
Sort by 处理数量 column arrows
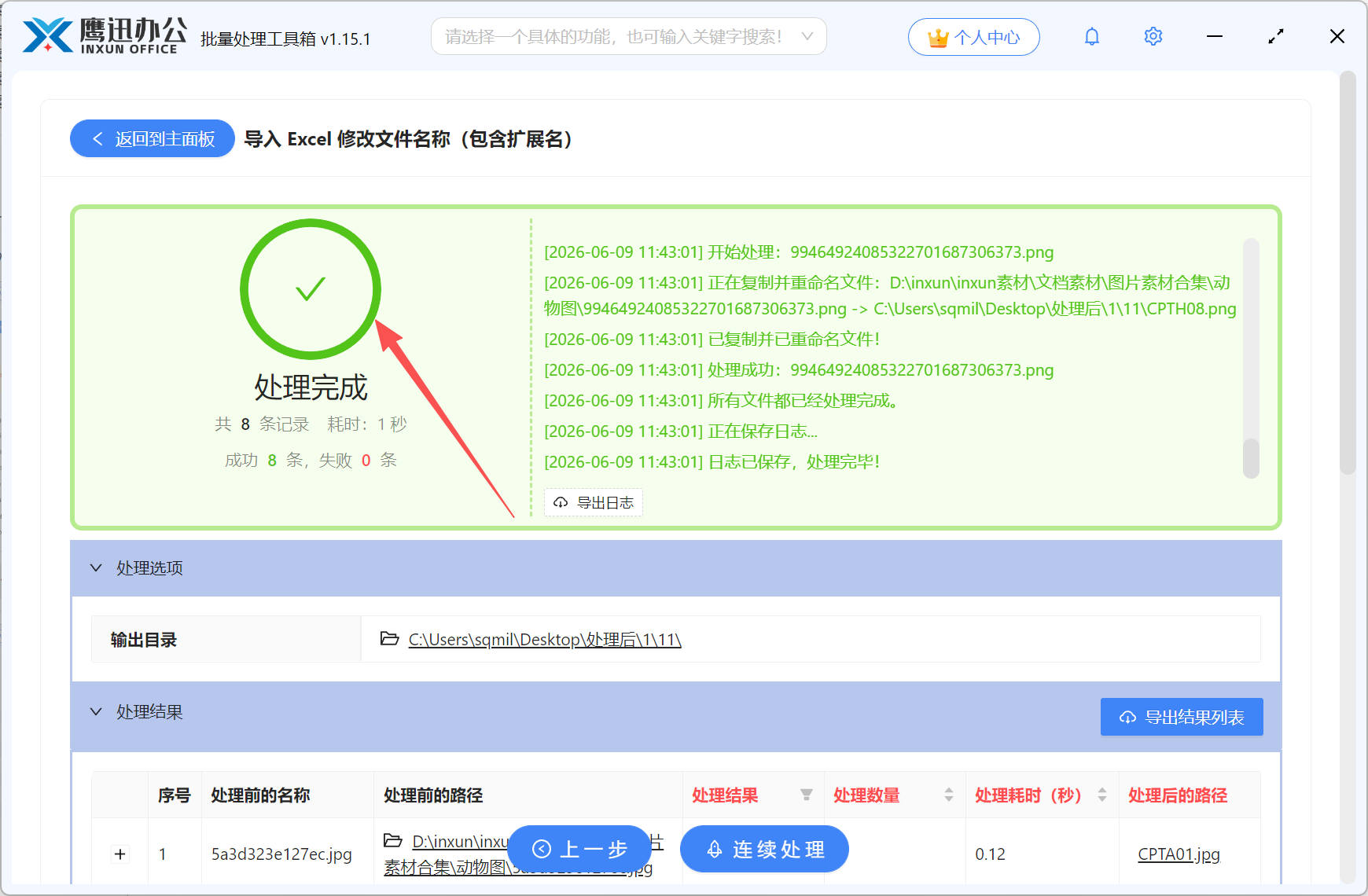pos(949,795)
